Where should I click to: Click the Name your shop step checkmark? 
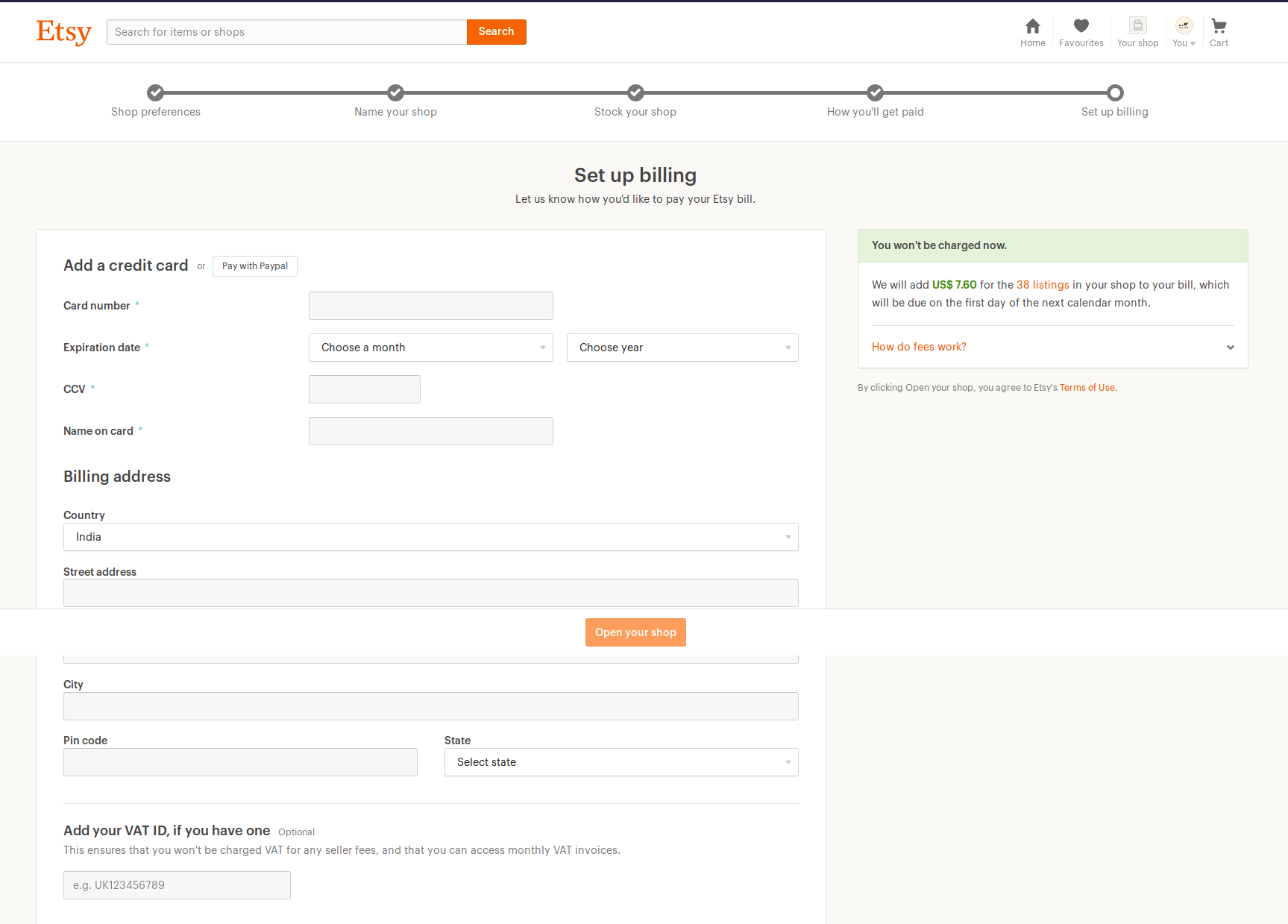pos(395,92)
